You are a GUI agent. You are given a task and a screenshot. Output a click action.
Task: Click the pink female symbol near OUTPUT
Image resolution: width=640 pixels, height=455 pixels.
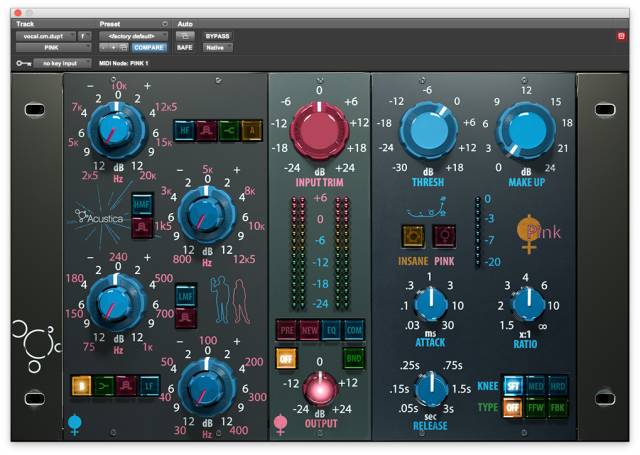pos(280,424)
